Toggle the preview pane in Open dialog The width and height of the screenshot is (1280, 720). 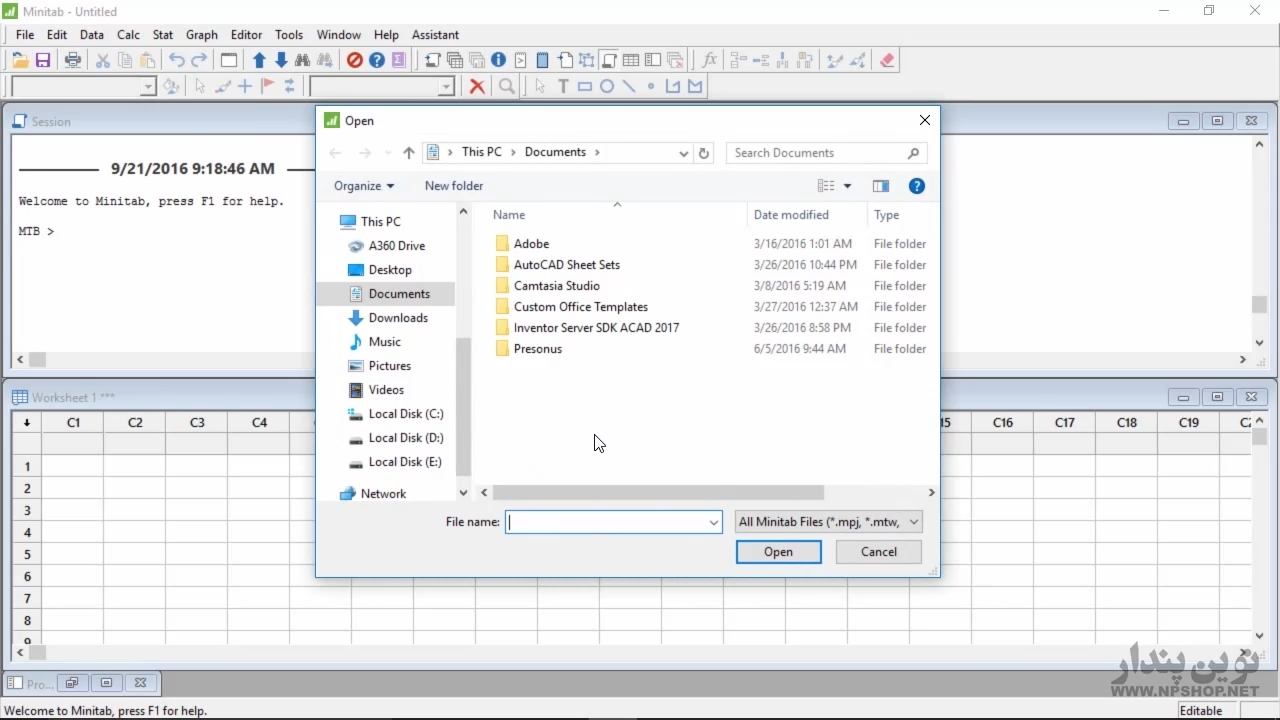881,186
